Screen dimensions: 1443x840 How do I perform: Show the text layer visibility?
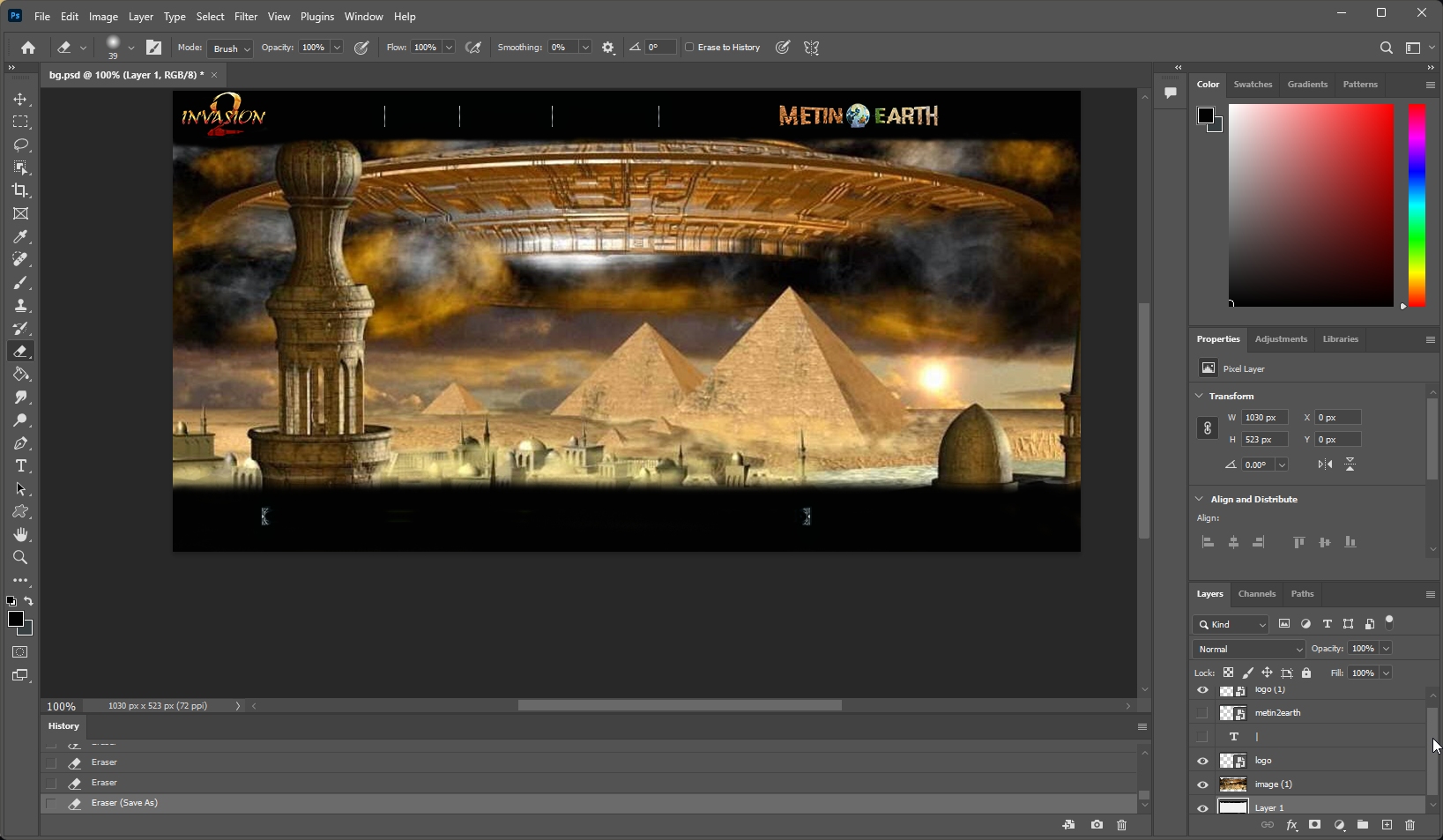(1202, 737)
